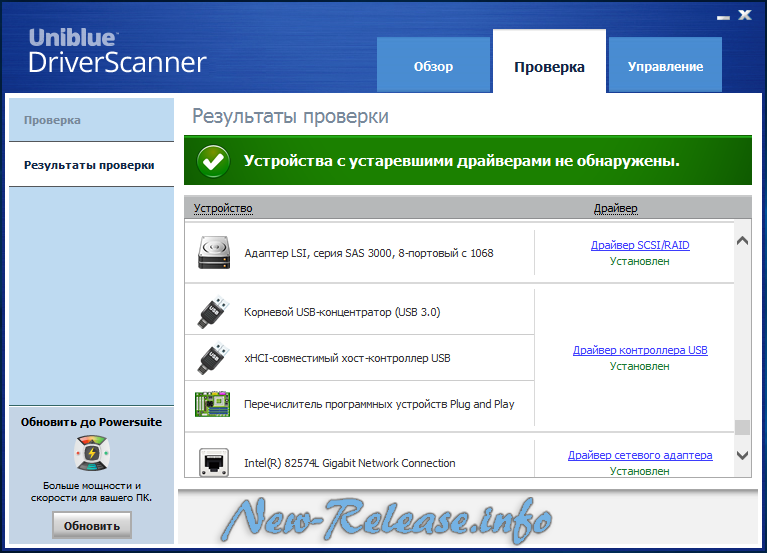This screenshot has height=553, width=767.
Task: Click the USB icon beside xHCI-совместимый хост-контроллер
Action: (x=213, y=358)
